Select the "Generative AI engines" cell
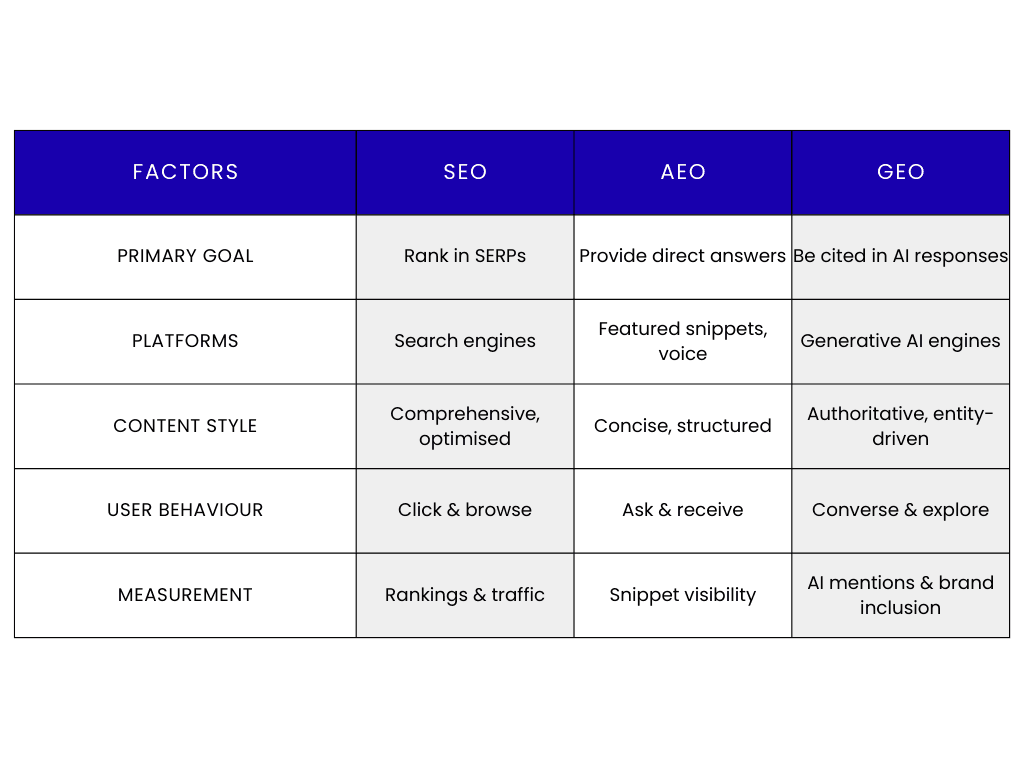This screenshot has height=768, width=1024. tap(900, 341)
